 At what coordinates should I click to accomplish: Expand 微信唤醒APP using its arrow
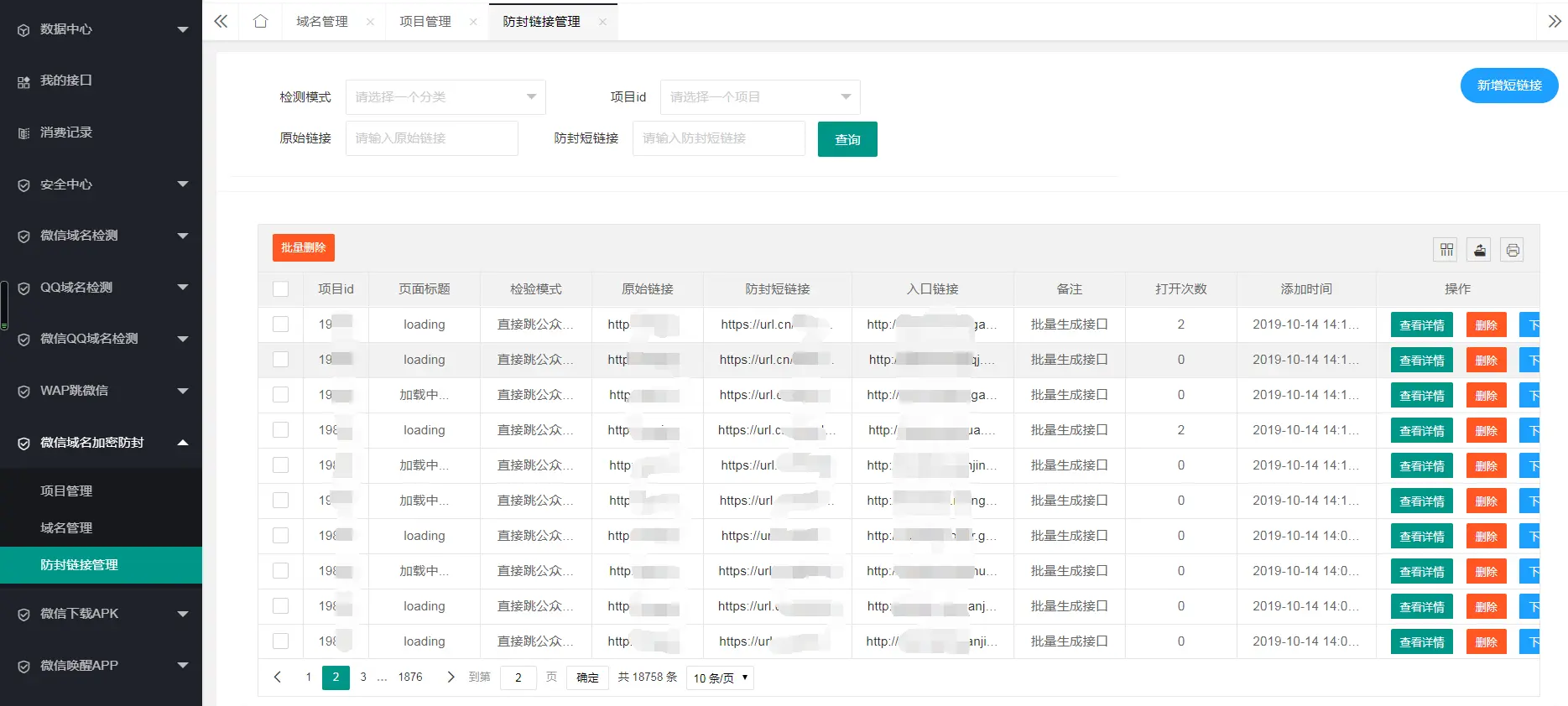pyautogui.click(x=183, y=666)
